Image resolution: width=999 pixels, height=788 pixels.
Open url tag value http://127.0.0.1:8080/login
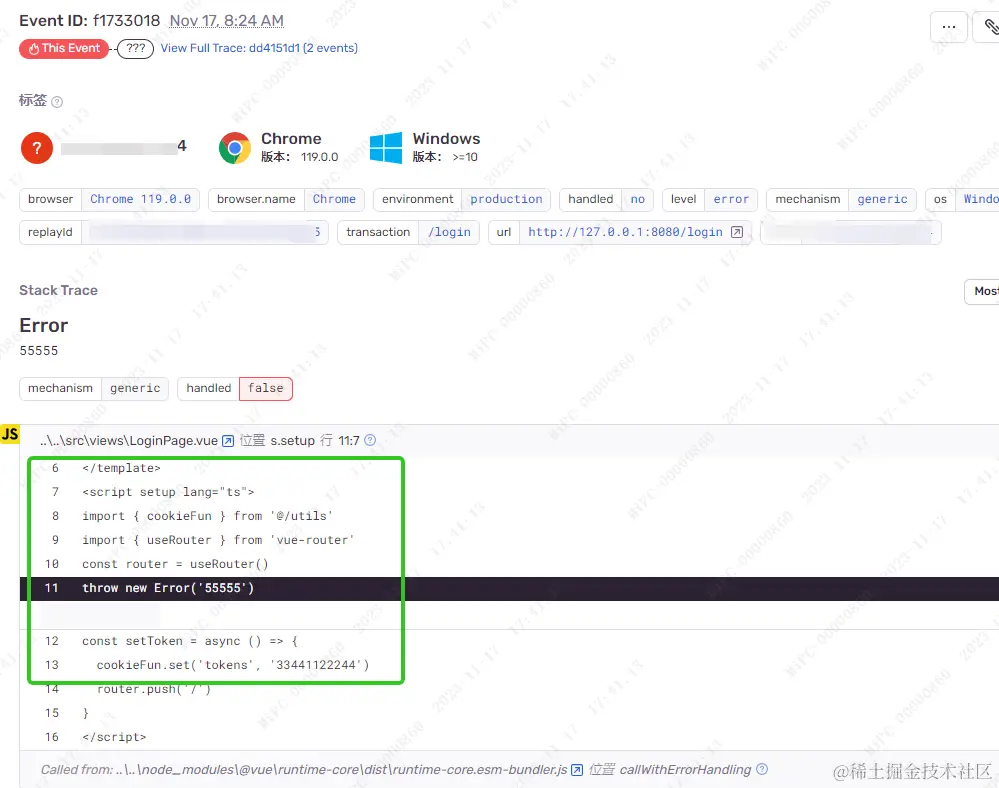pyautogui.click(x=625, y=233)
